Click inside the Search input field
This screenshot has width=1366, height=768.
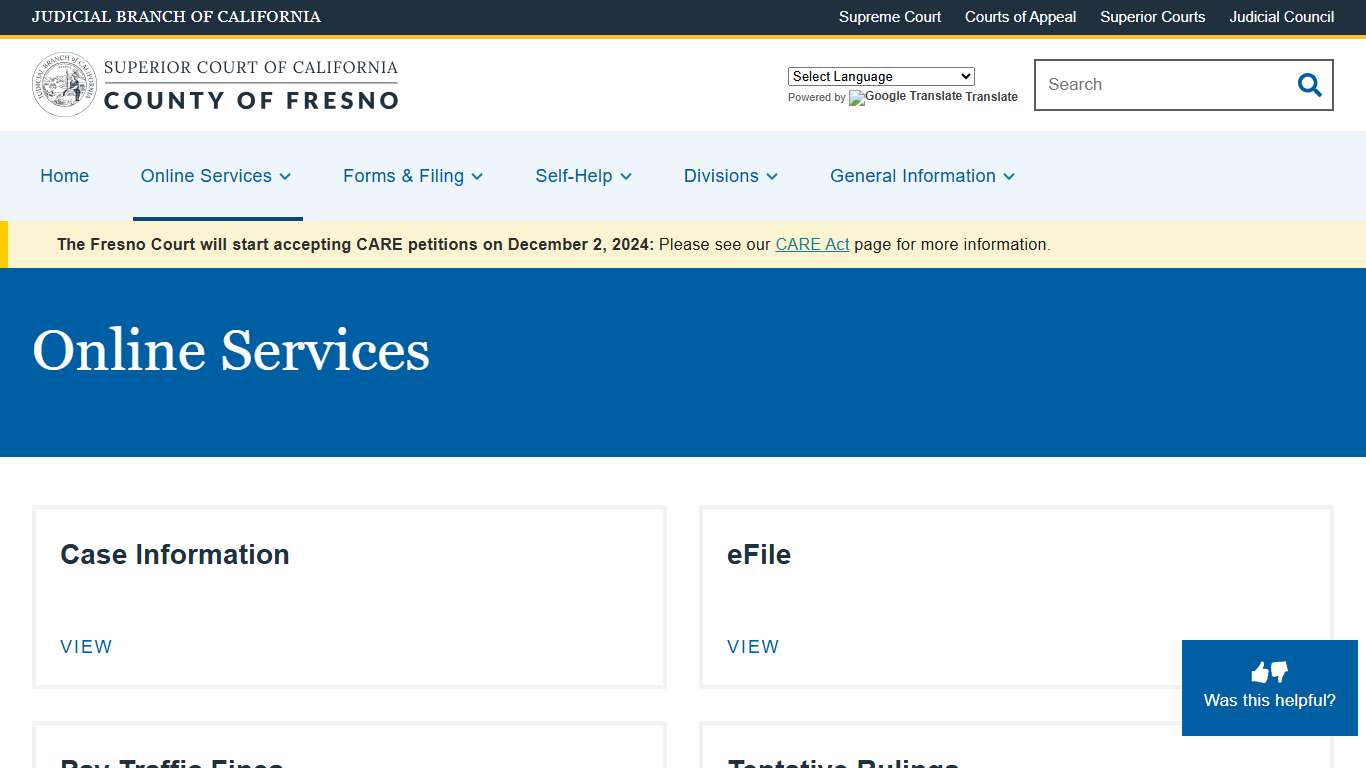1150,85
